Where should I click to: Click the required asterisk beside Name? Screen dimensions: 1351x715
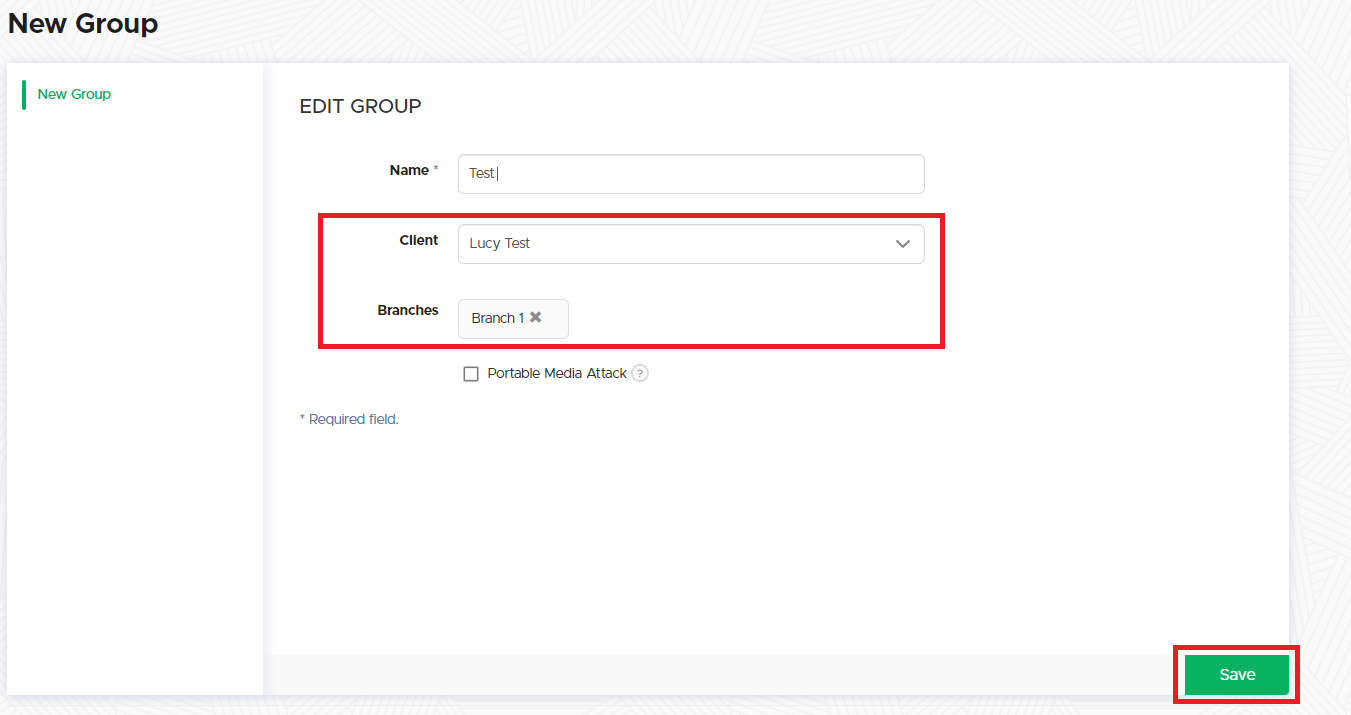436,170
